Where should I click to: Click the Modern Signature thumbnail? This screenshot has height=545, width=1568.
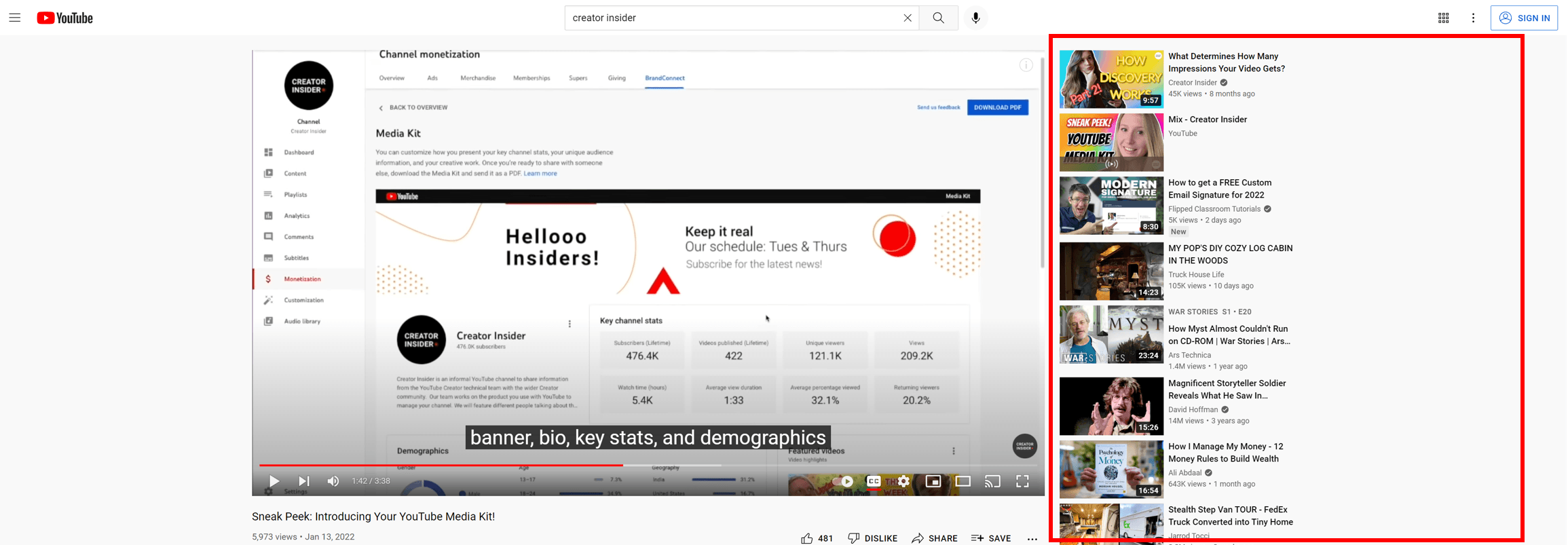pyautogui.click(x=1111, y=206)
